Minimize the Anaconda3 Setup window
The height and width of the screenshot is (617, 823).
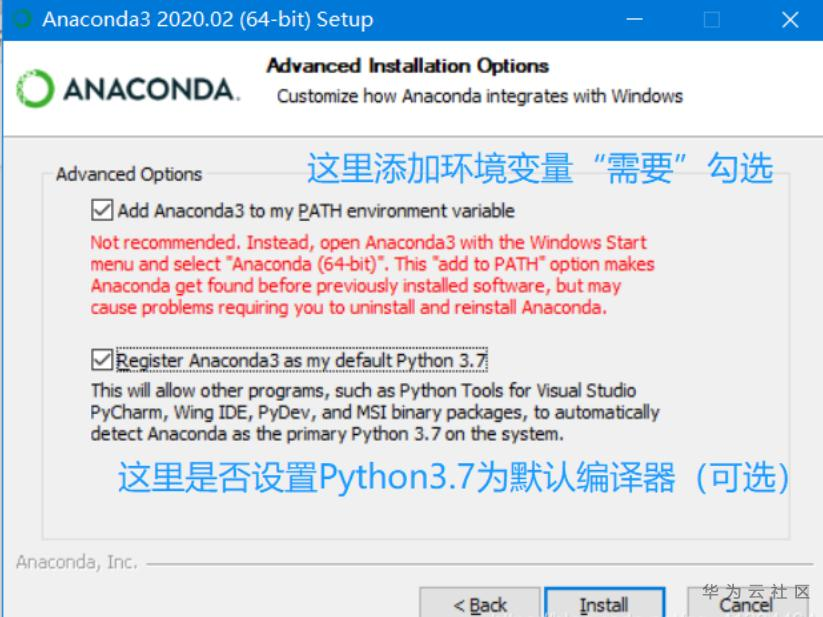point(635,19)
